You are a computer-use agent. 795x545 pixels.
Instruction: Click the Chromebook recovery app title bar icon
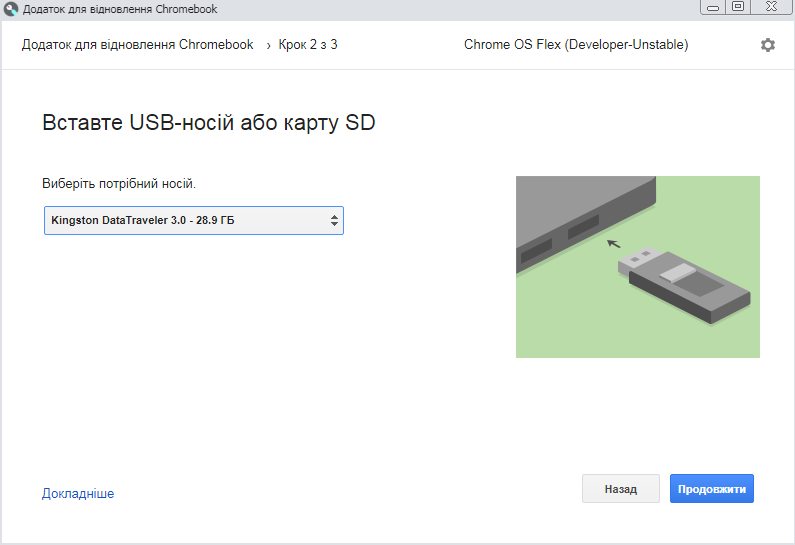[x=11, y=9]
